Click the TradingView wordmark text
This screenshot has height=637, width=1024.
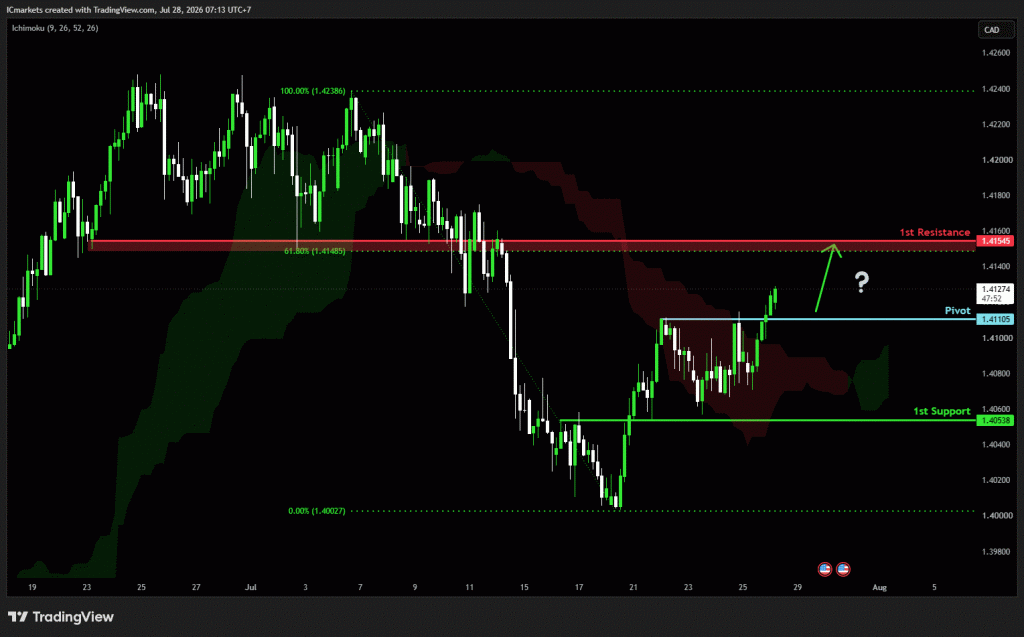click(x=73, y=617)
